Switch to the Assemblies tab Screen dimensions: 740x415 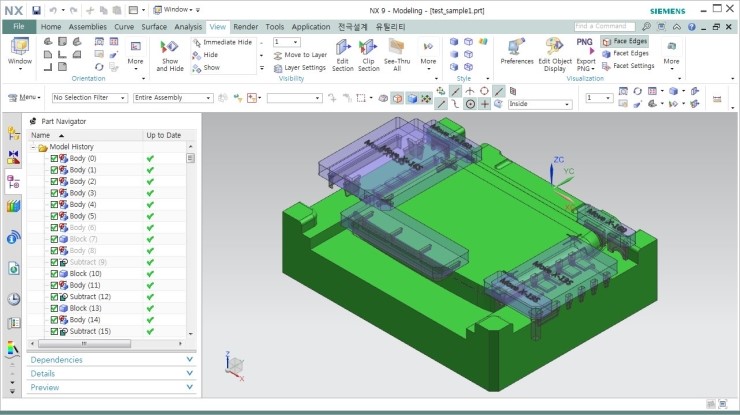87,27
